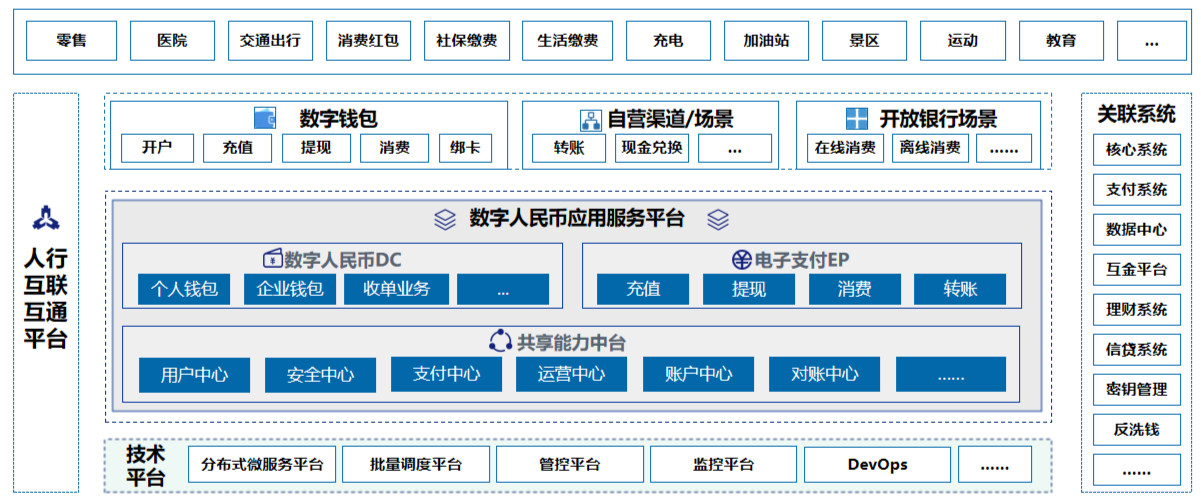Click the yuan coin icon beside 电子支付EP
Screen dimensions: 1201x501
741,260
